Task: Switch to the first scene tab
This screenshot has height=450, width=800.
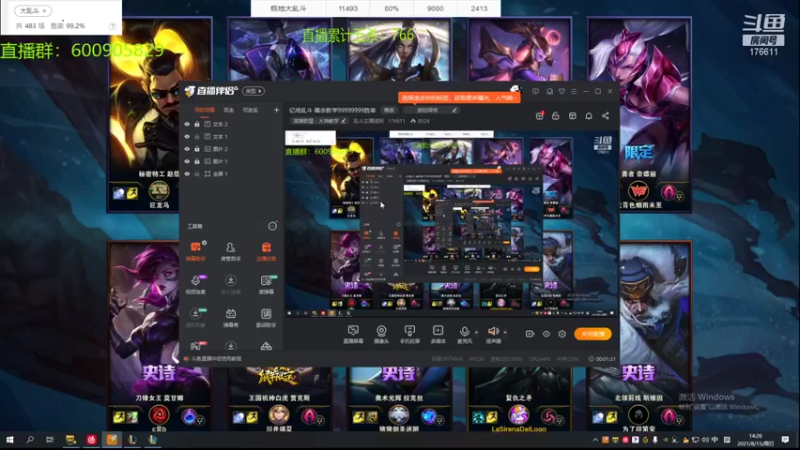Action: pos(205,110)
